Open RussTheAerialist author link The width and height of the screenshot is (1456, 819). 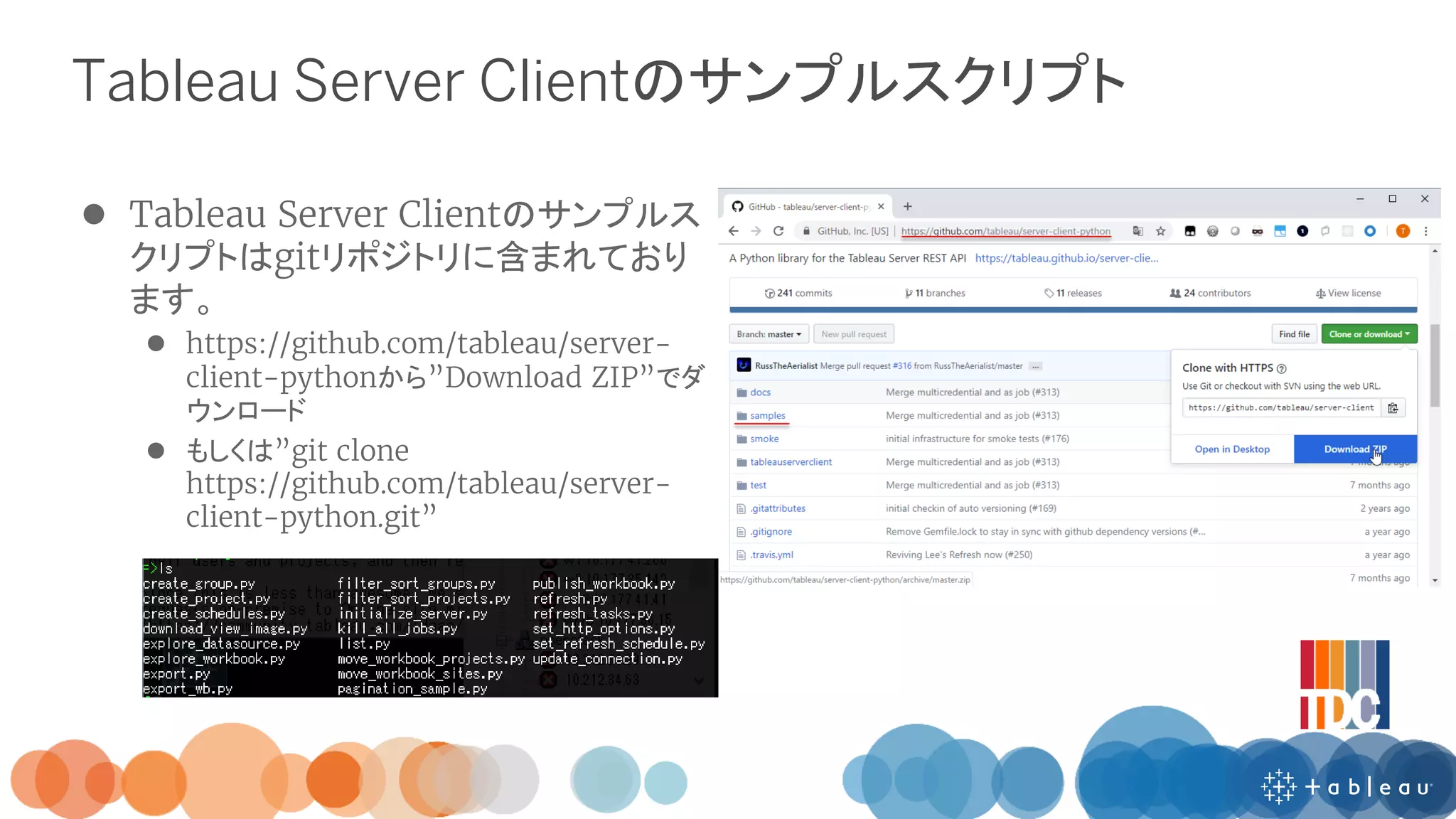[x=786, y=365]
